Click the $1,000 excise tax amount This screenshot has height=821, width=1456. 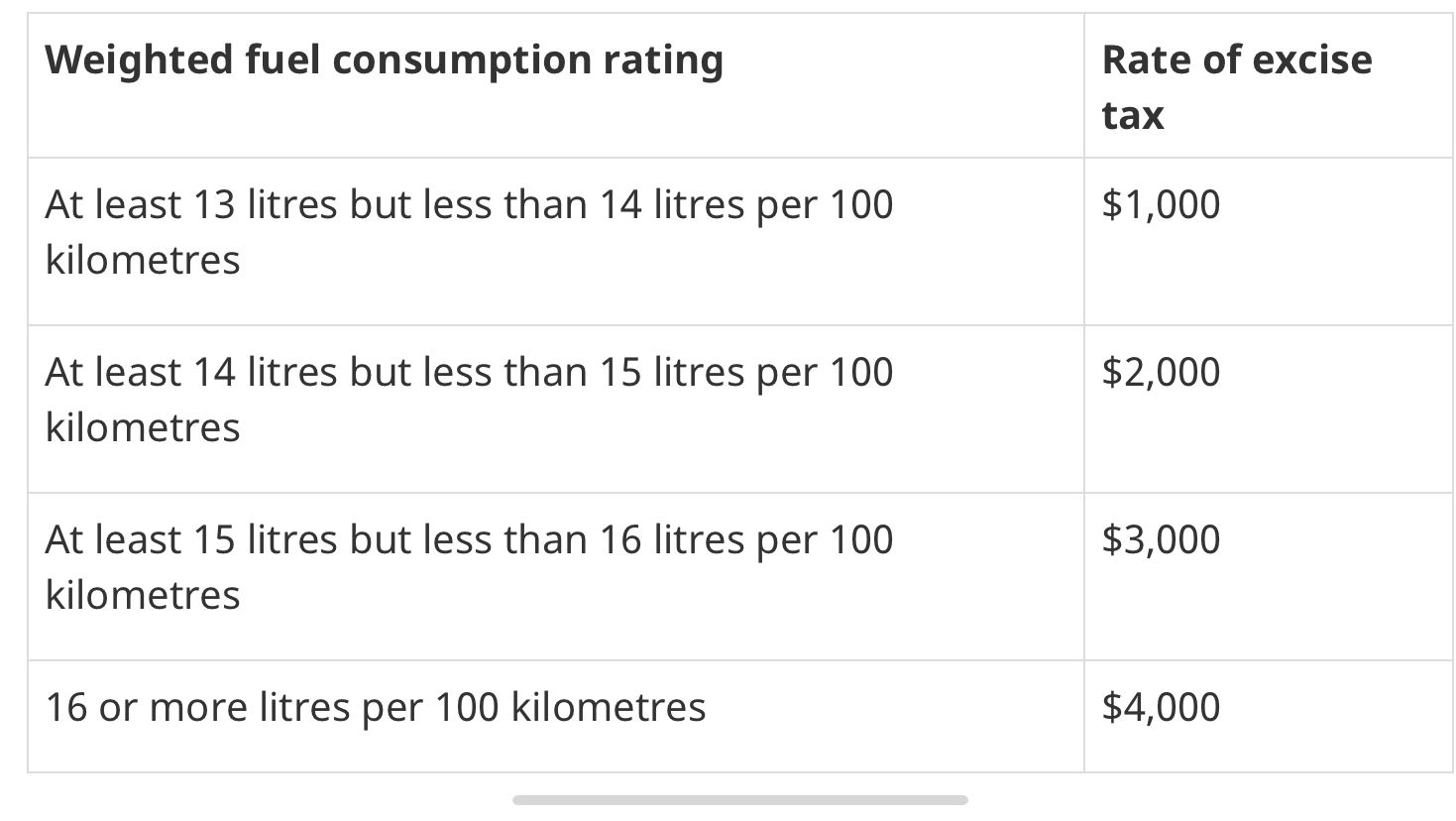(x=1161, y=205)
